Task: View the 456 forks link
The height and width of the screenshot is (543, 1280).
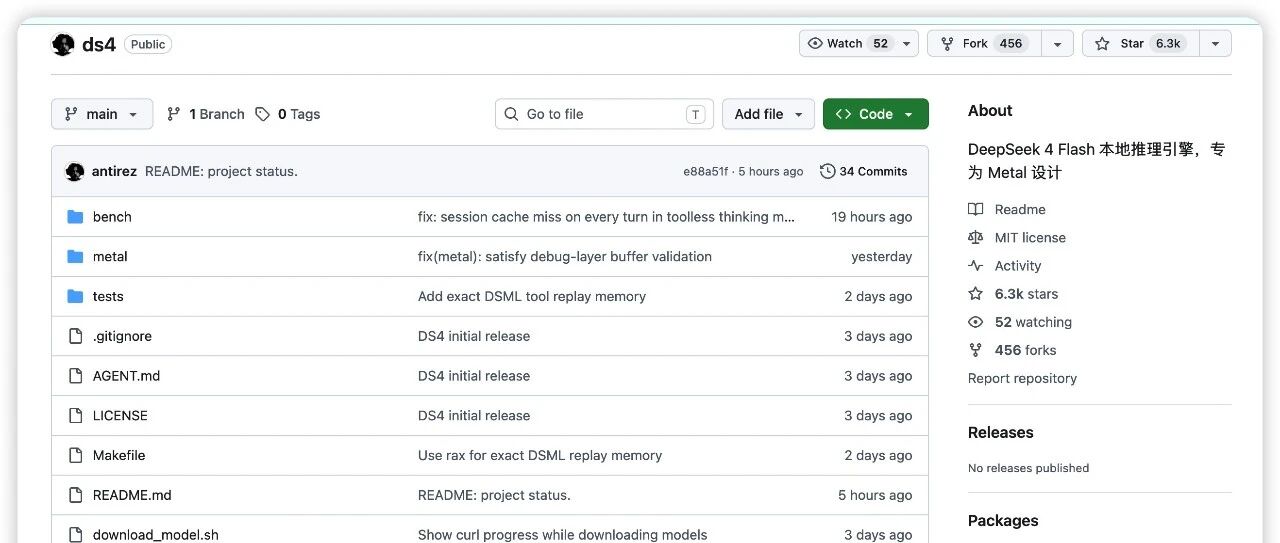Action: pos(1025,350)
